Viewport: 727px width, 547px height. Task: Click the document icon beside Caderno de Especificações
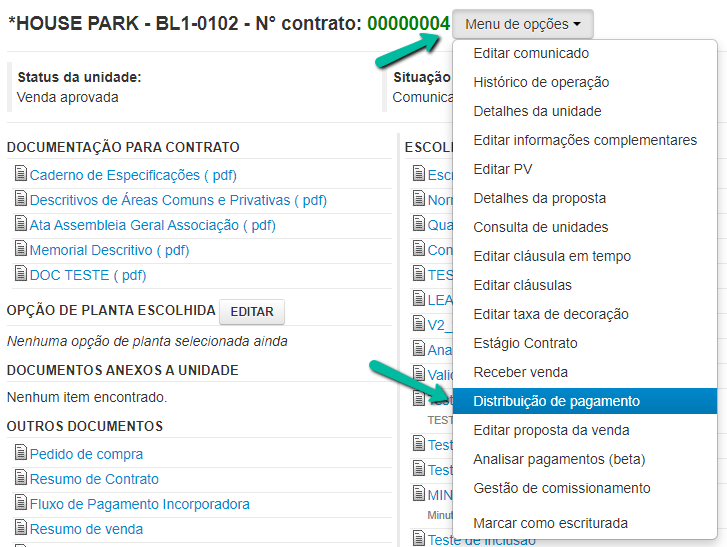coord(20,175)
